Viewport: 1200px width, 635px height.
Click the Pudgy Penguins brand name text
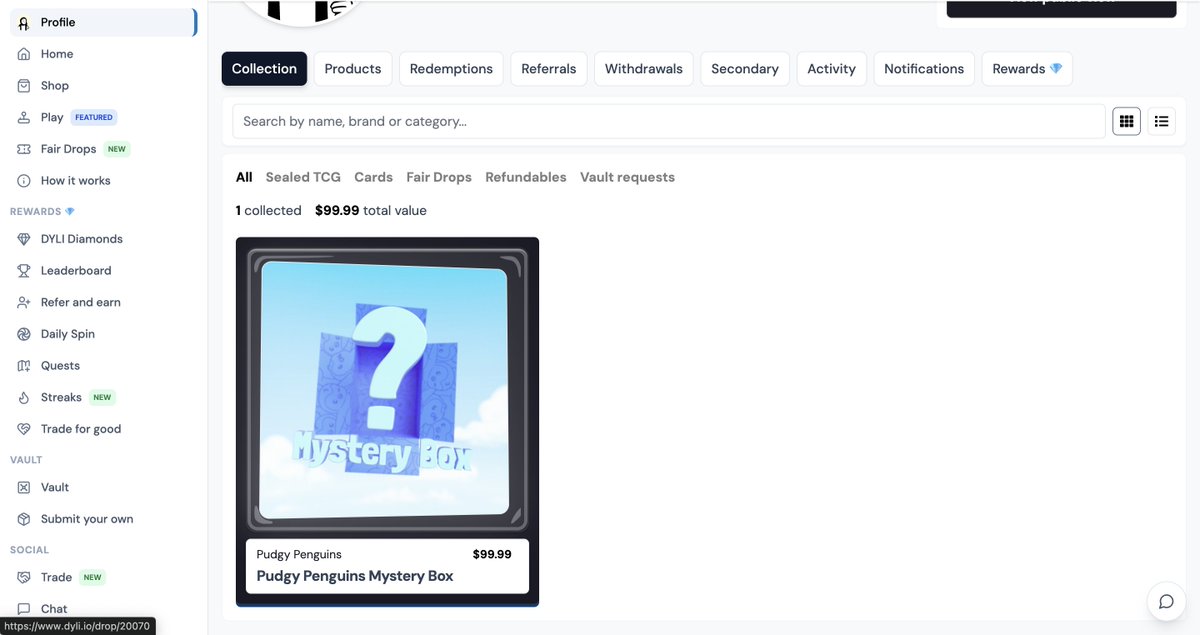[x=299, y=554]
